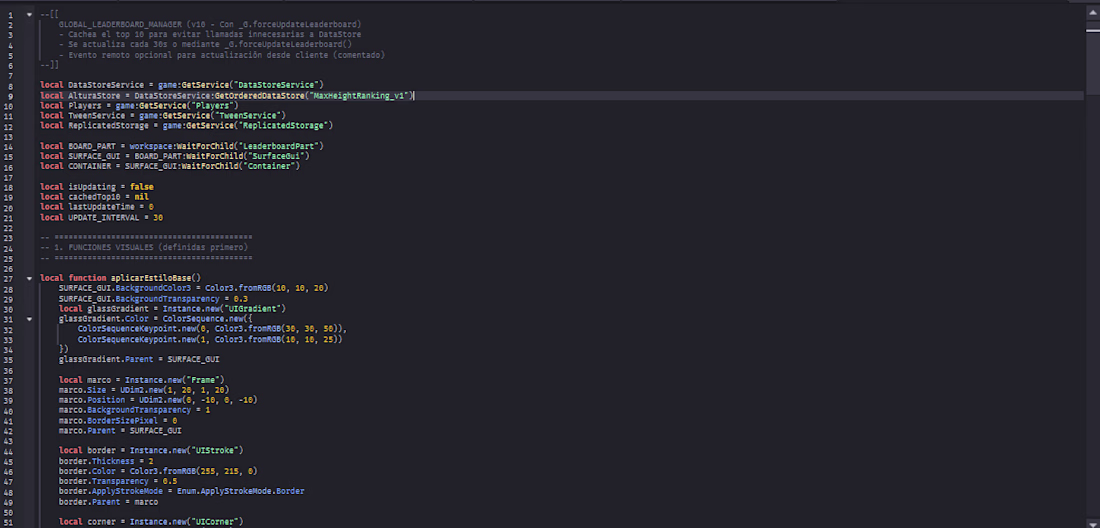Click the vertical scrollbar thumb
Image resolution: width=1100 pixels, height=528 pixels.
pos(1093,22)
